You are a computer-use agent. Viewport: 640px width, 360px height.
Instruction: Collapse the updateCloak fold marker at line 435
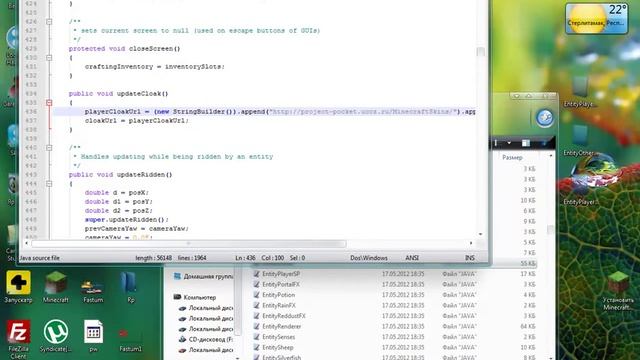pyautogui.click(x=49, y=102)
